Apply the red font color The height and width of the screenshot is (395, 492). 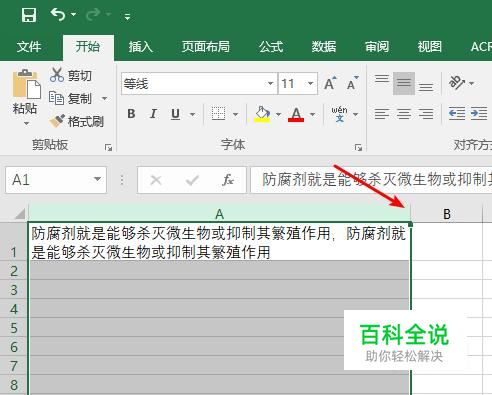pos(296,114)
